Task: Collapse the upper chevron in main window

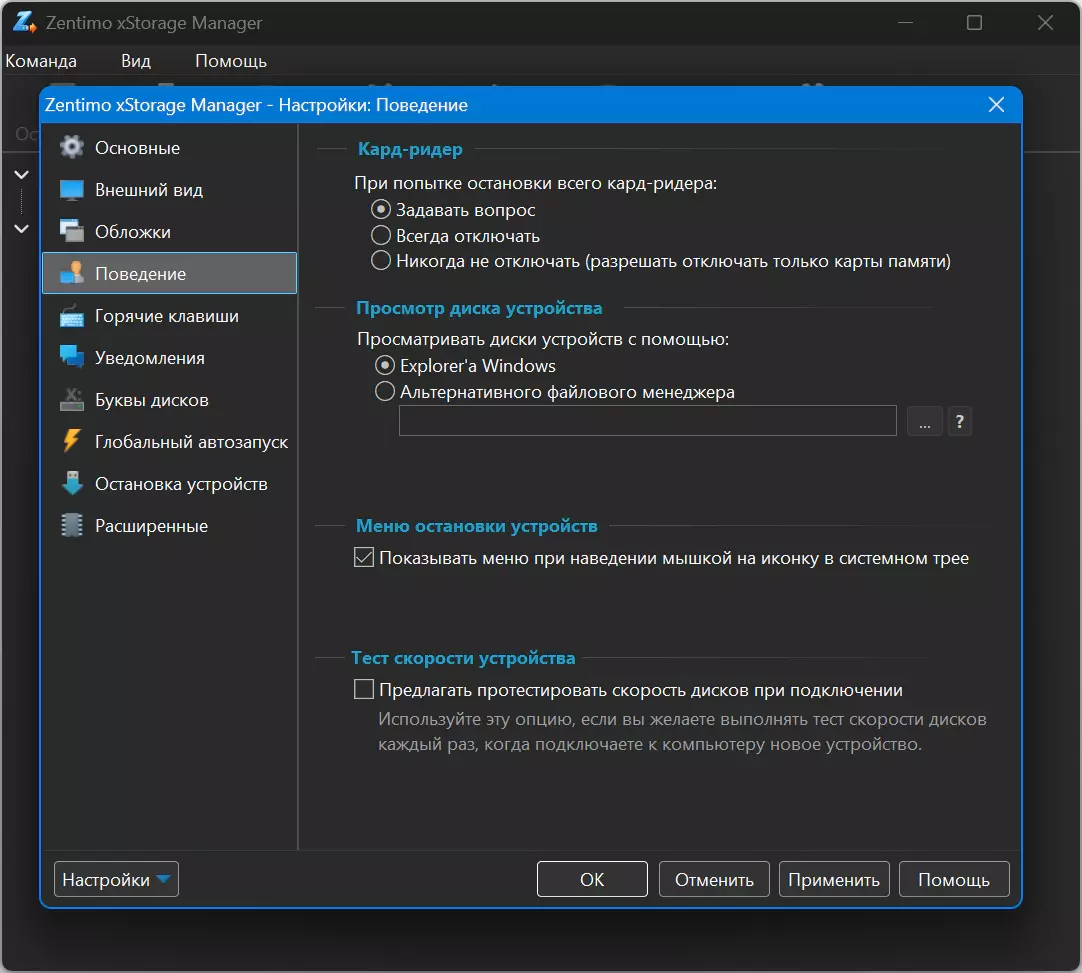Action: tap(21, 175)
